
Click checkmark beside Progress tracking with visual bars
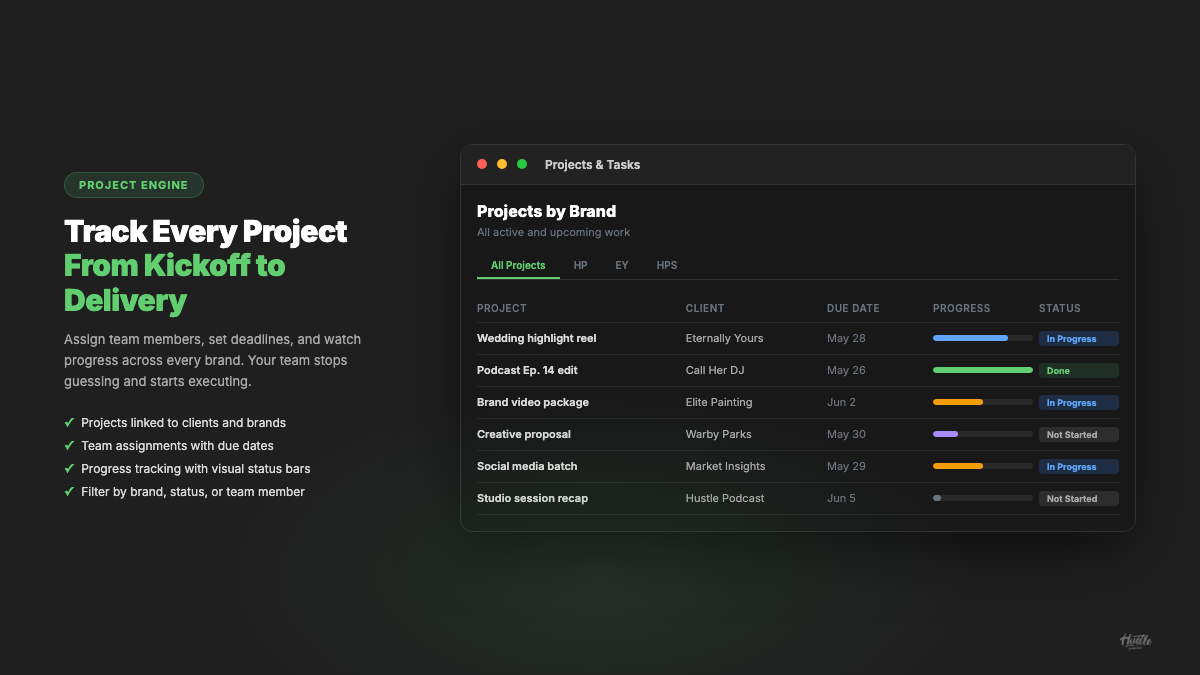click(69, 468)
